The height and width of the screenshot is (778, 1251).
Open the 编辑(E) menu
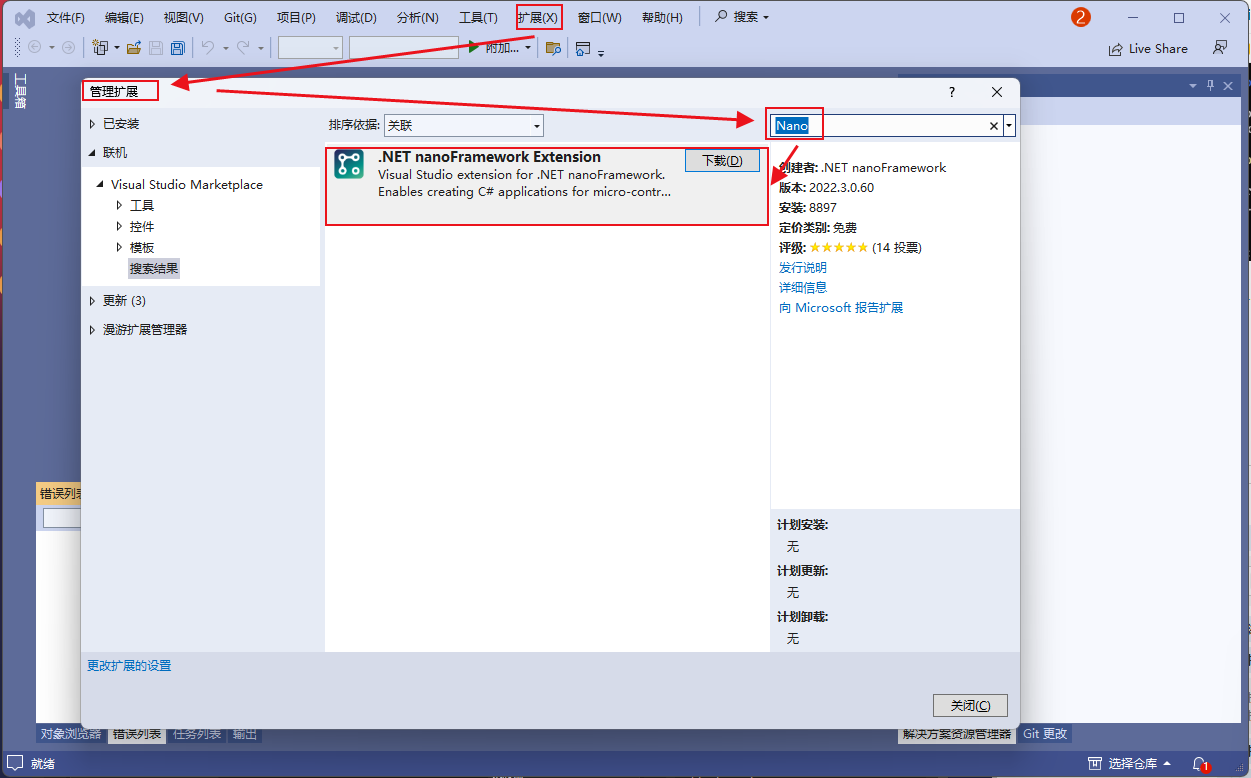pos(124,18)
